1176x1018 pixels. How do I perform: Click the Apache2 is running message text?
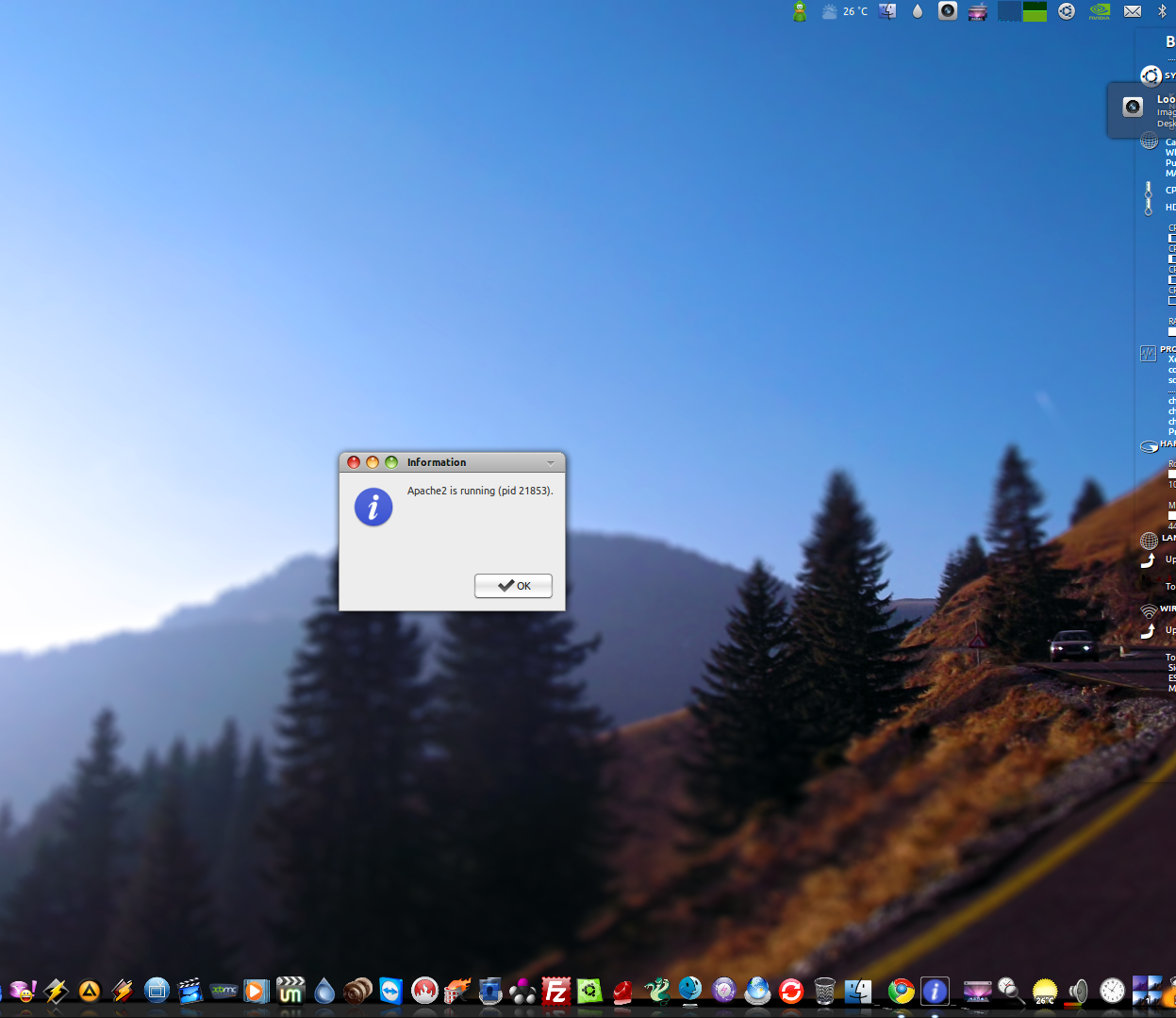coord(480,491)
